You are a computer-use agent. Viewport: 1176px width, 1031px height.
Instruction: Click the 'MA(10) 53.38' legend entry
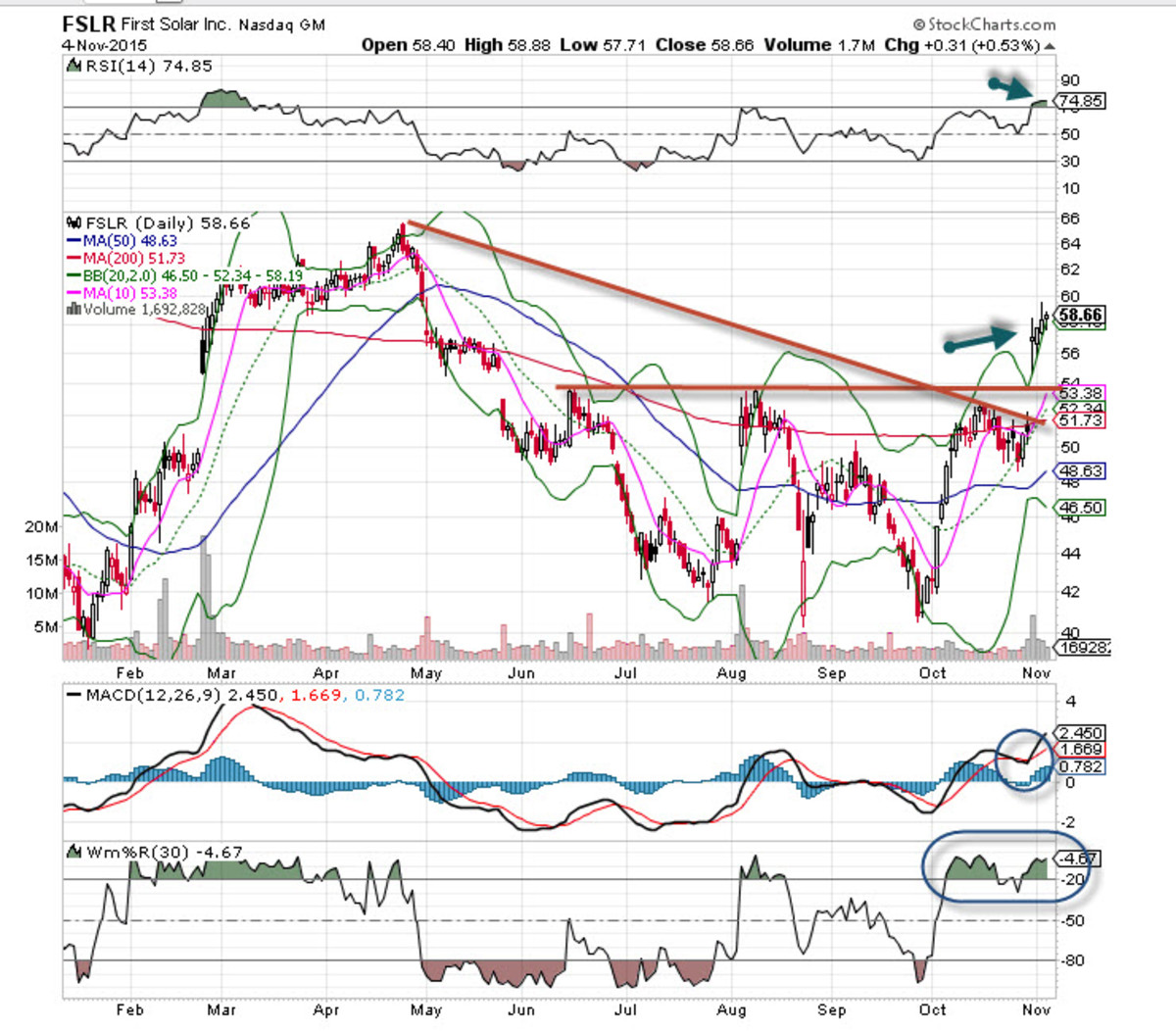coord(130,293)
